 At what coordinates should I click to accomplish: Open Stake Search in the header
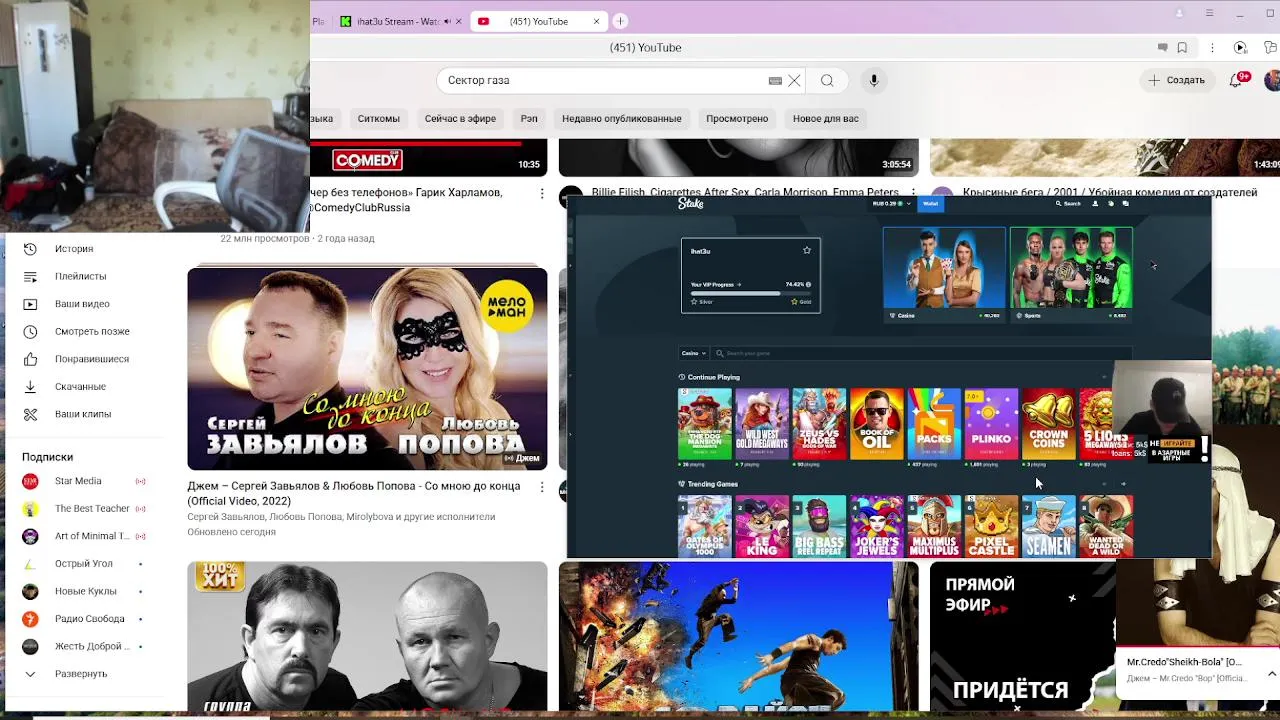click(1069, 204)
